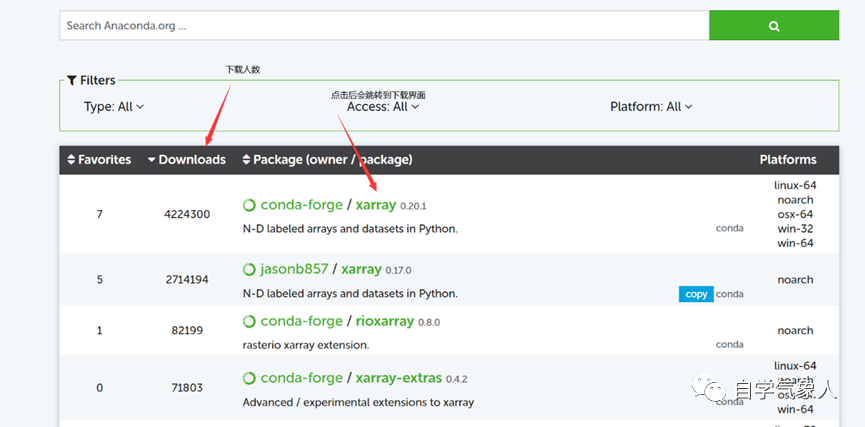Focus the Search Anaconda.org input field
Image resolution: width=865 pixels, height=427 pixels.
click(384, 25)
